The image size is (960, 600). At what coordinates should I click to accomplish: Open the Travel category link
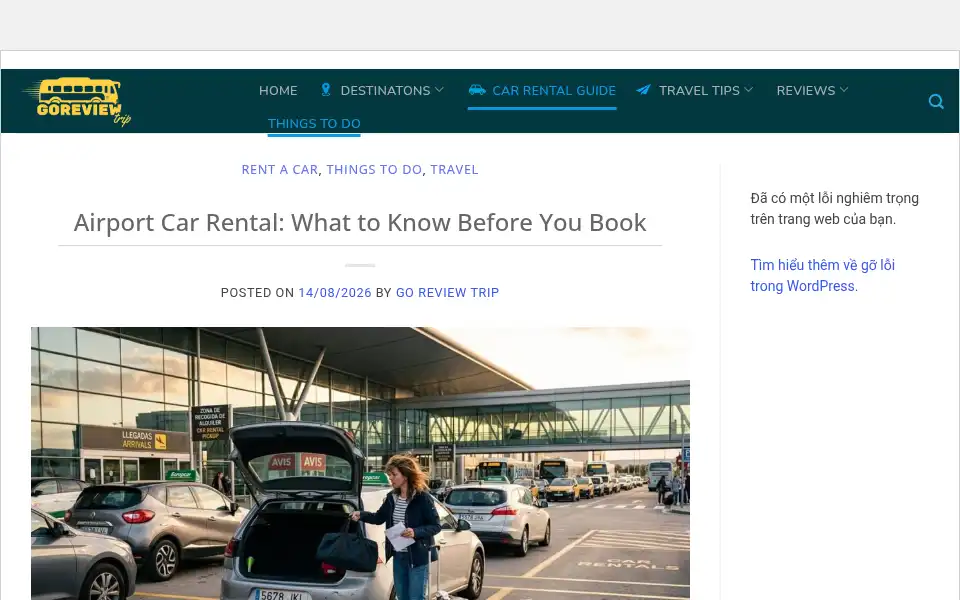[454, 170]
